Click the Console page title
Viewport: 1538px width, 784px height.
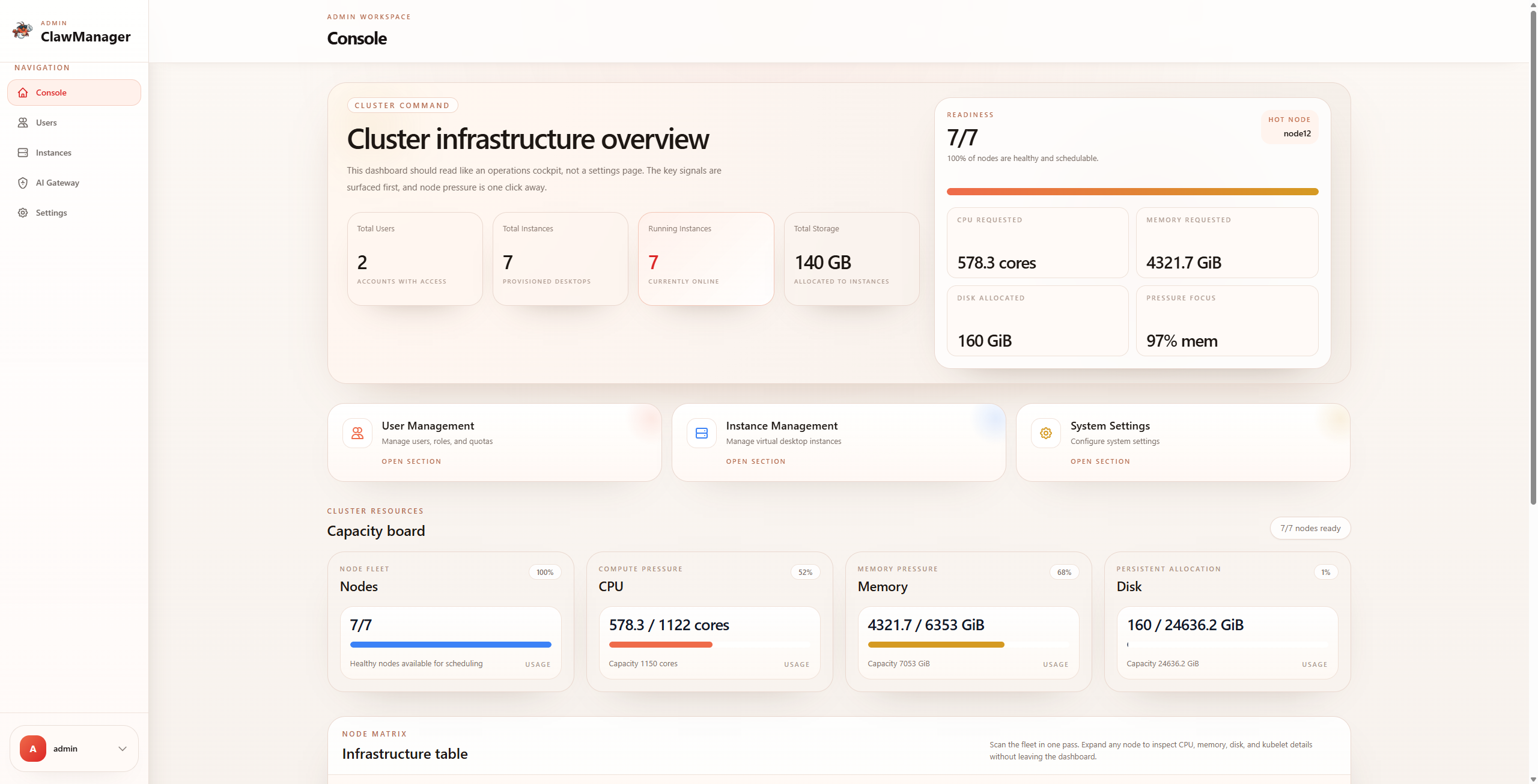(x=357, y=38)
